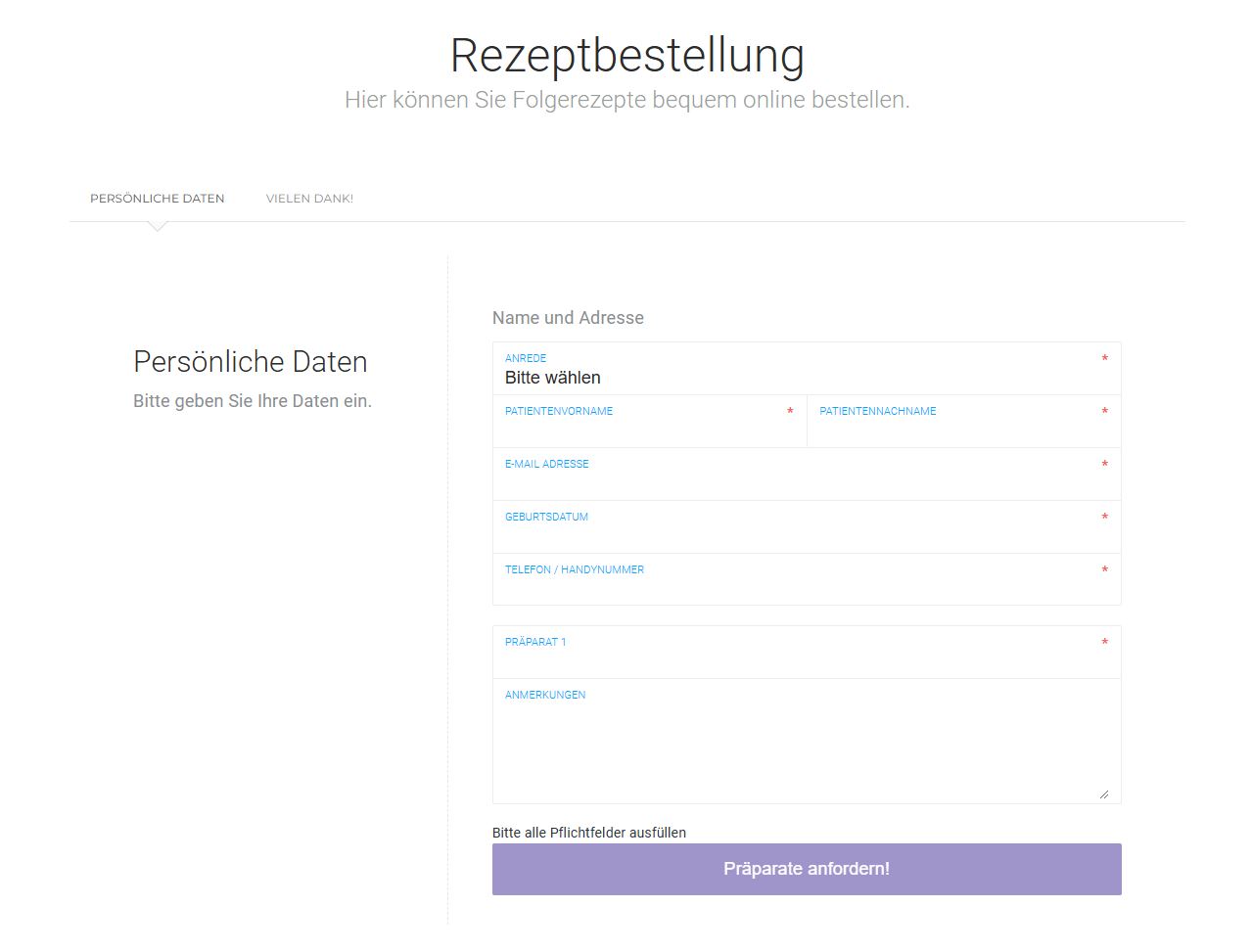The height and width of the screenshot is (952, 1252).
Task: Switch to the Vielen Dank! tab
Action: [309, 199]
